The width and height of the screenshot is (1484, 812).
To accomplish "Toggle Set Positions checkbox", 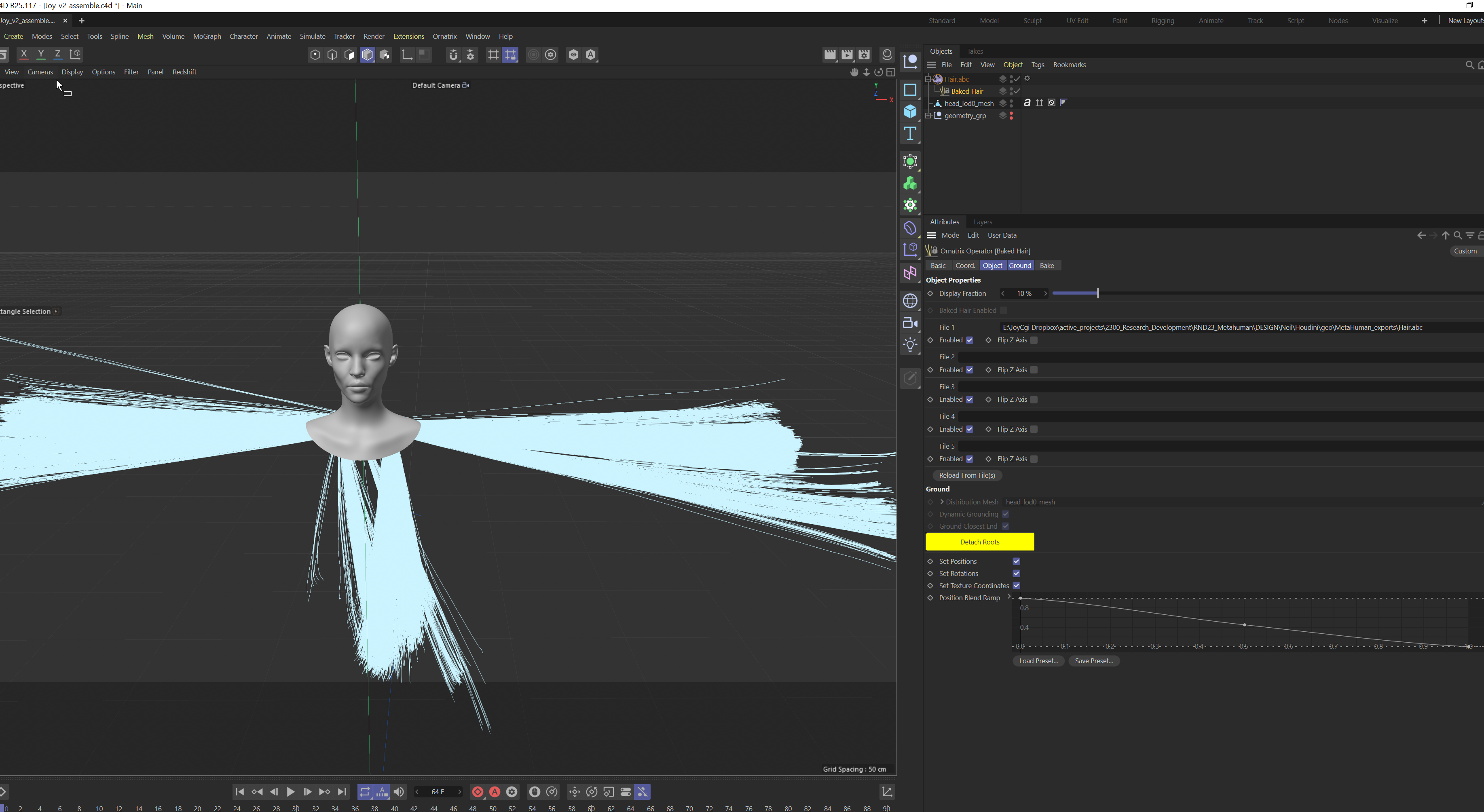I will coord(1016,561).
